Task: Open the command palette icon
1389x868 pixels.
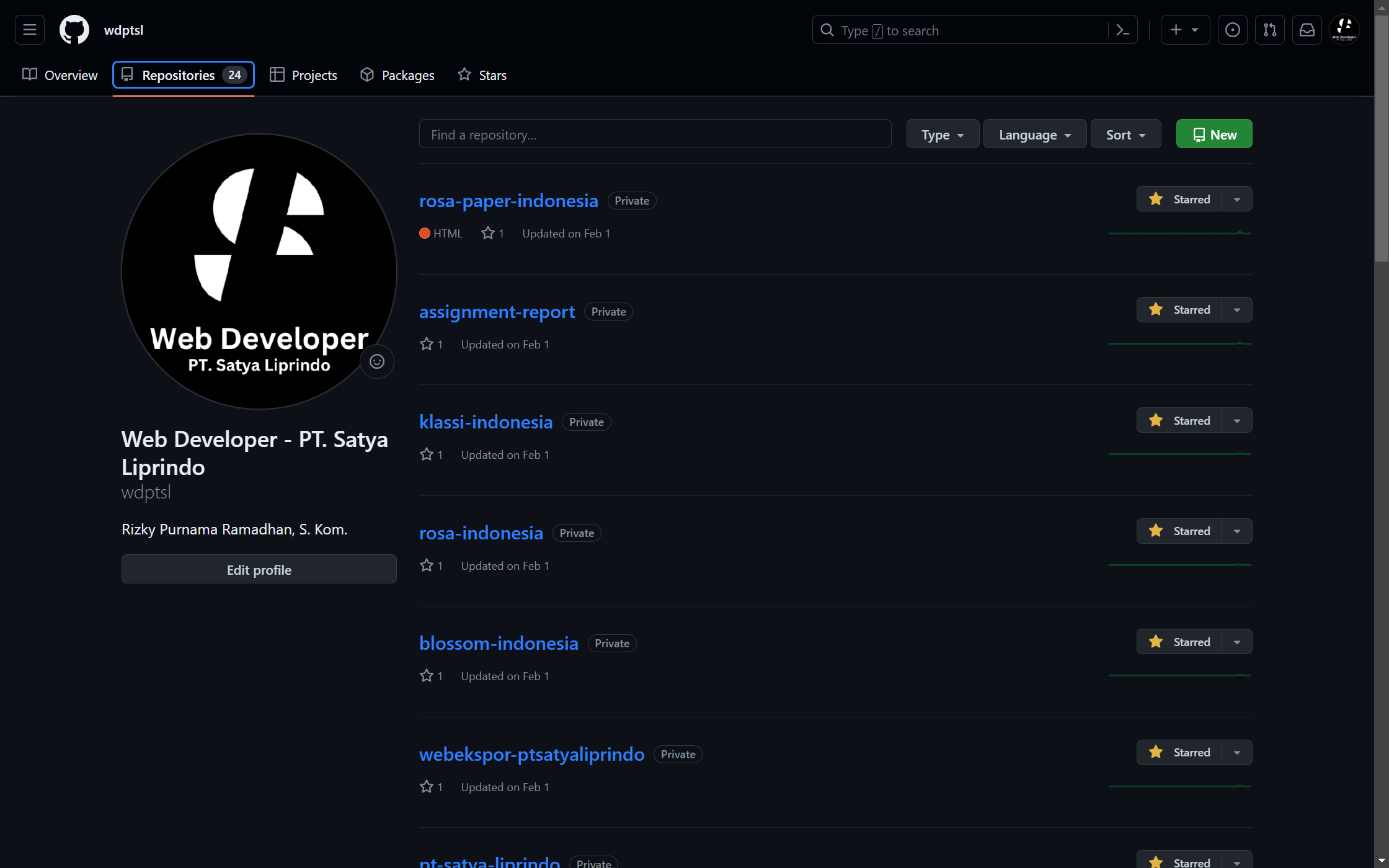Action: pos(1122,30)
